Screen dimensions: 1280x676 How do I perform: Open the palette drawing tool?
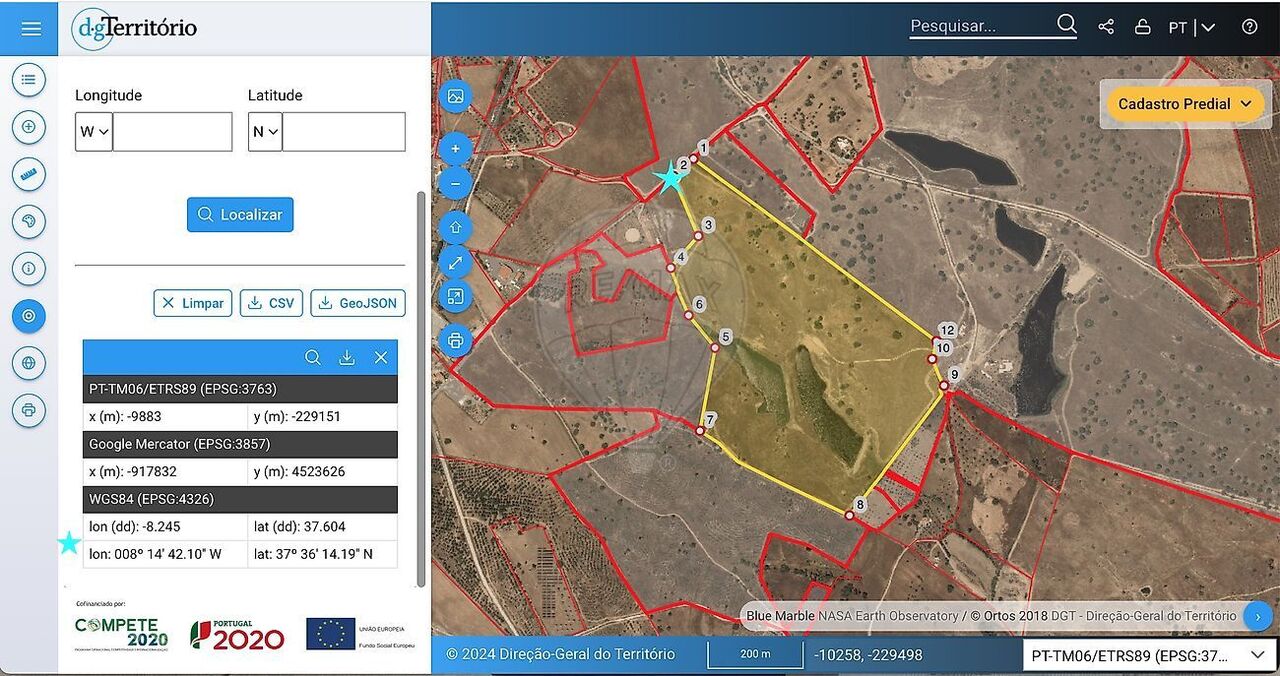(29, 221)
